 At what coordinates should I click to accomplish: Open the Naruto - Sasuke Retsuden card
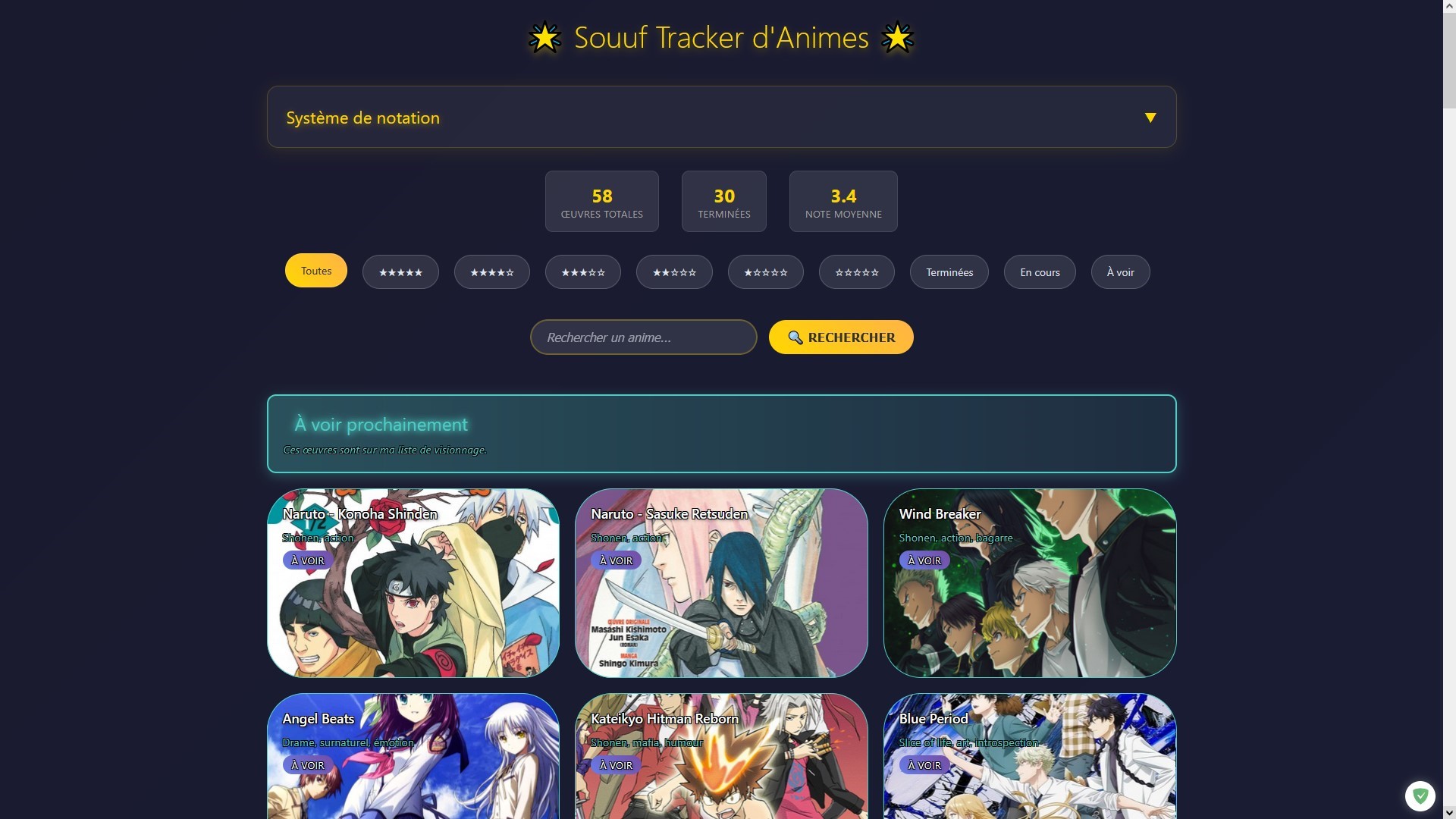pos(721,583)
